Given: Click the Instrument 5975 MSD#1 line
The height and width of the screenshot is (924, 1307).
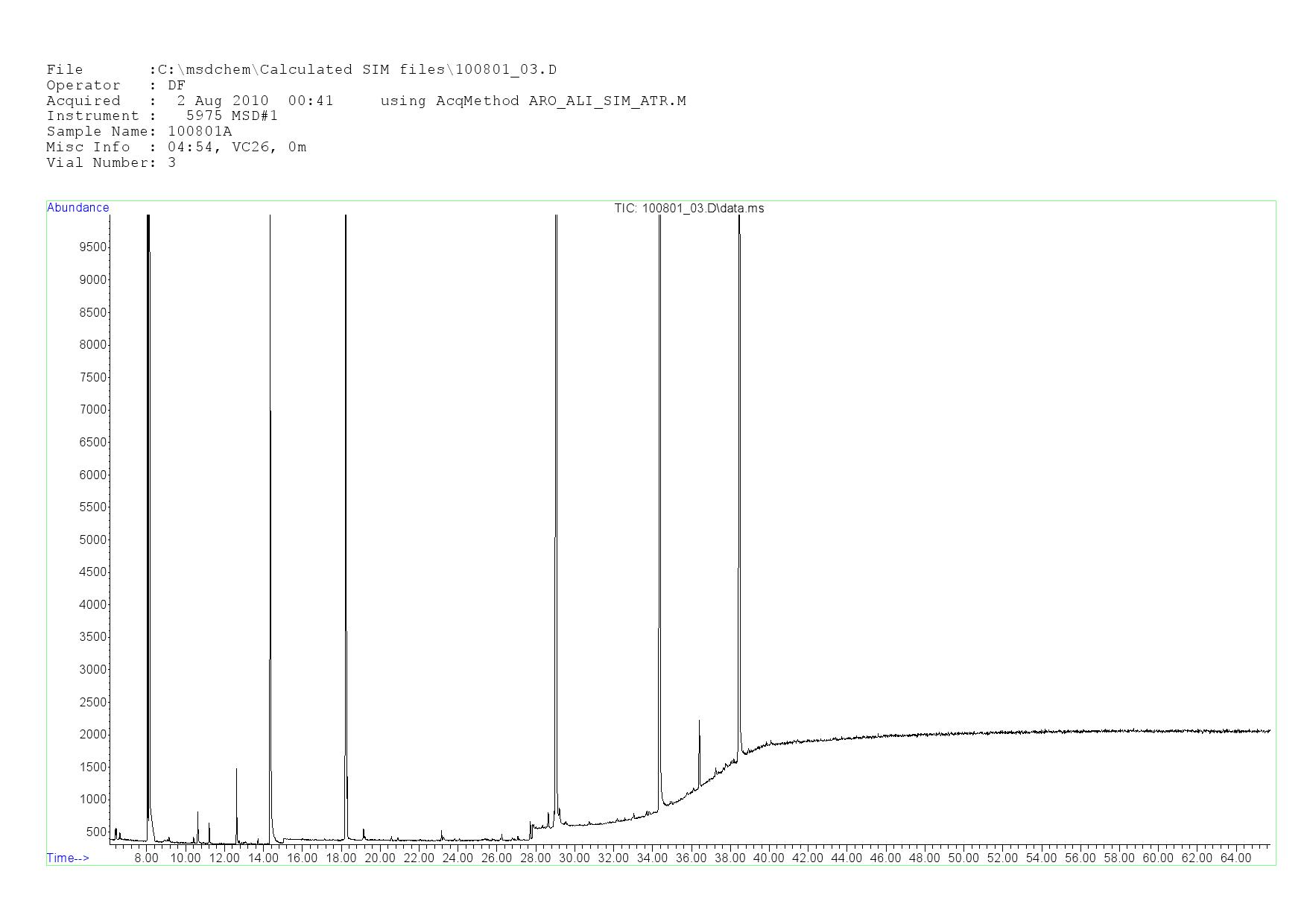Looking at the screenshot, I should tap(162, 116).
